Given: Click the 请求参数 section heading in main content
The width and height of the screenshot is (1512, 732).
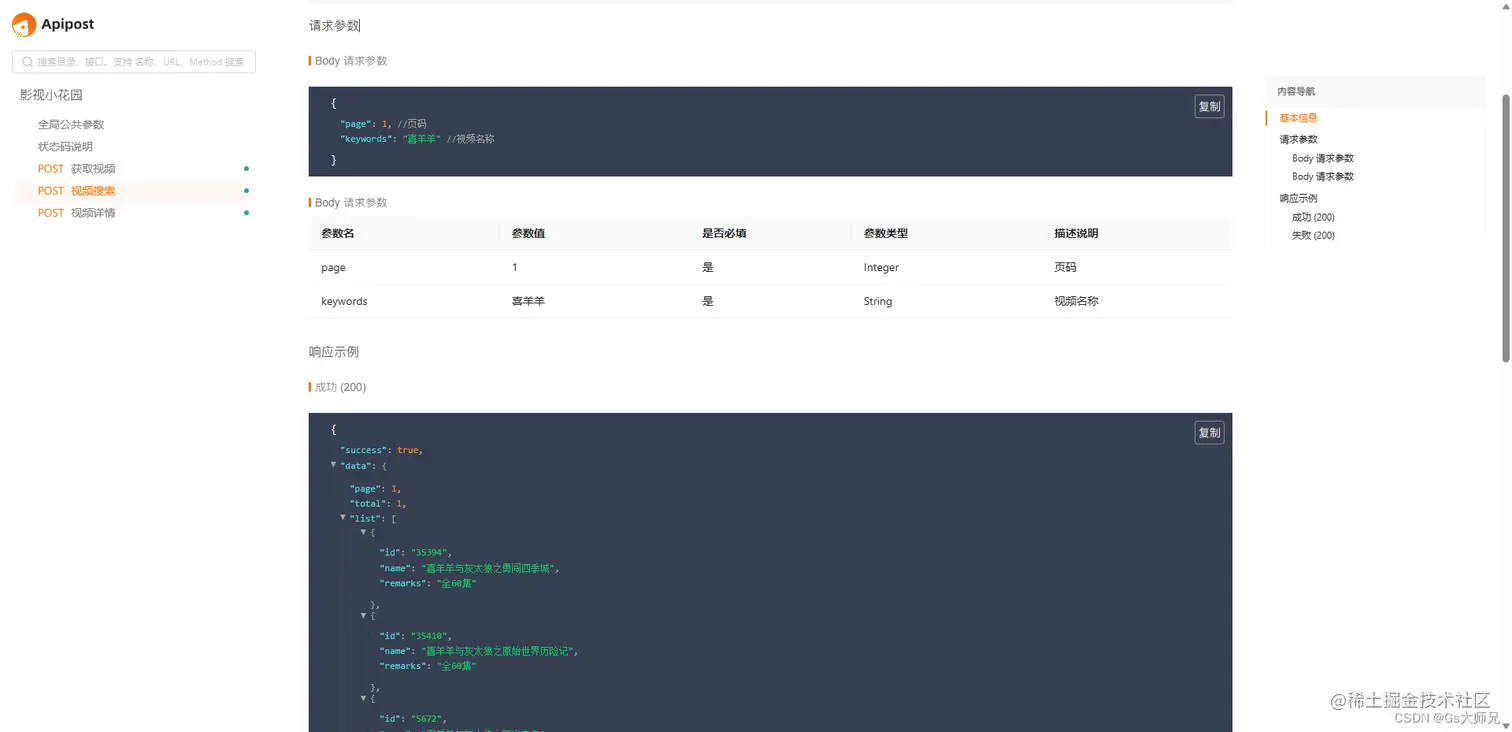Looking at the screenshot, I should pos(334,26).
